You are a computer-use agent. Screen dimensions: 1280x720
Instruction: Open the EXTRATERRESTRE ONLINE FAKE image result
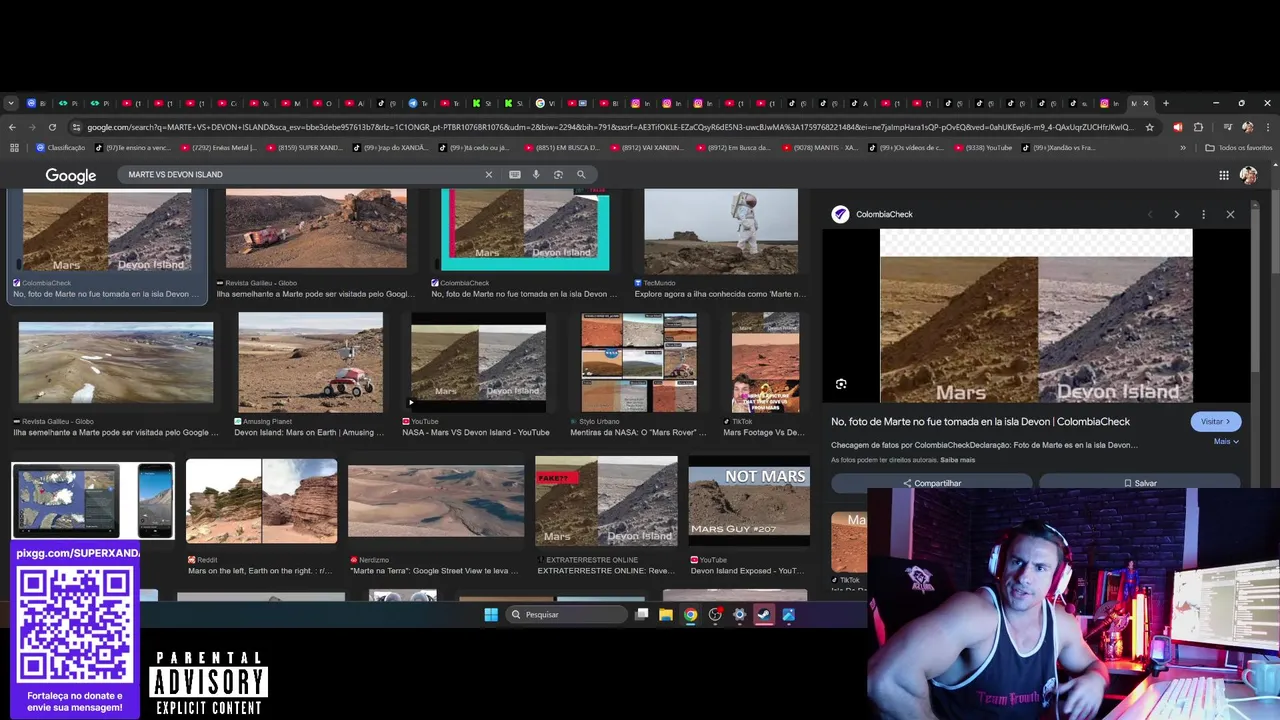[606, 501]
